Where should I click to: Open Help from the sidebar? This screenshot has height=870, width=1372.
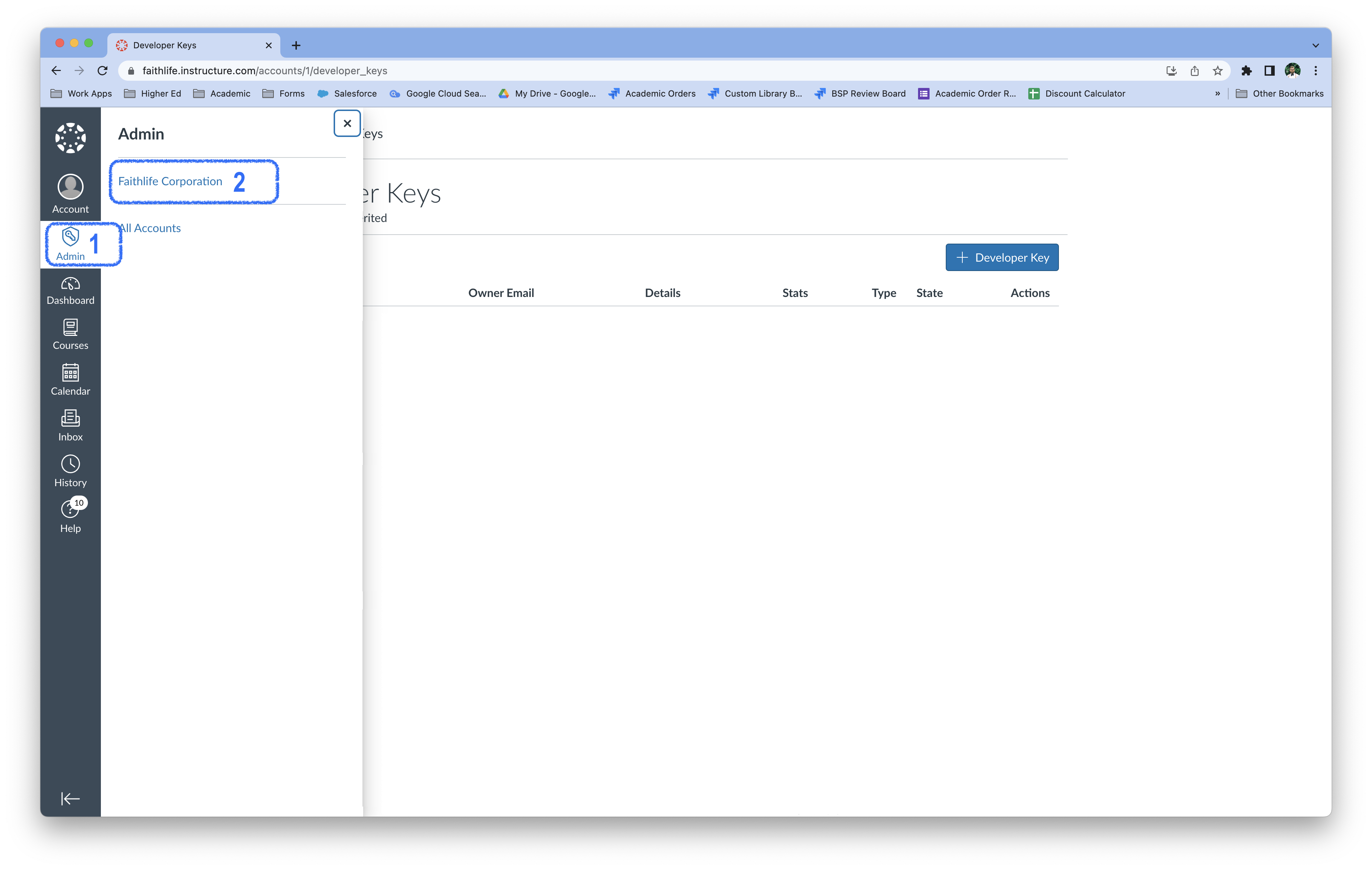click(70, 516)
